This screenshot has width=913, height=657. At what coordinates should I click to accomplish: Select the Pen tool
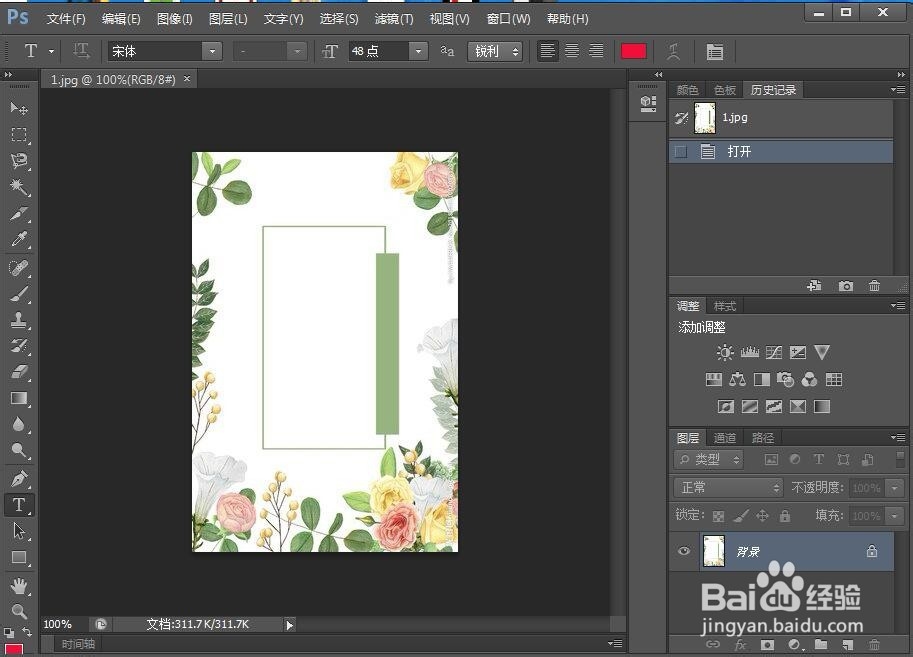coord(19,479)
